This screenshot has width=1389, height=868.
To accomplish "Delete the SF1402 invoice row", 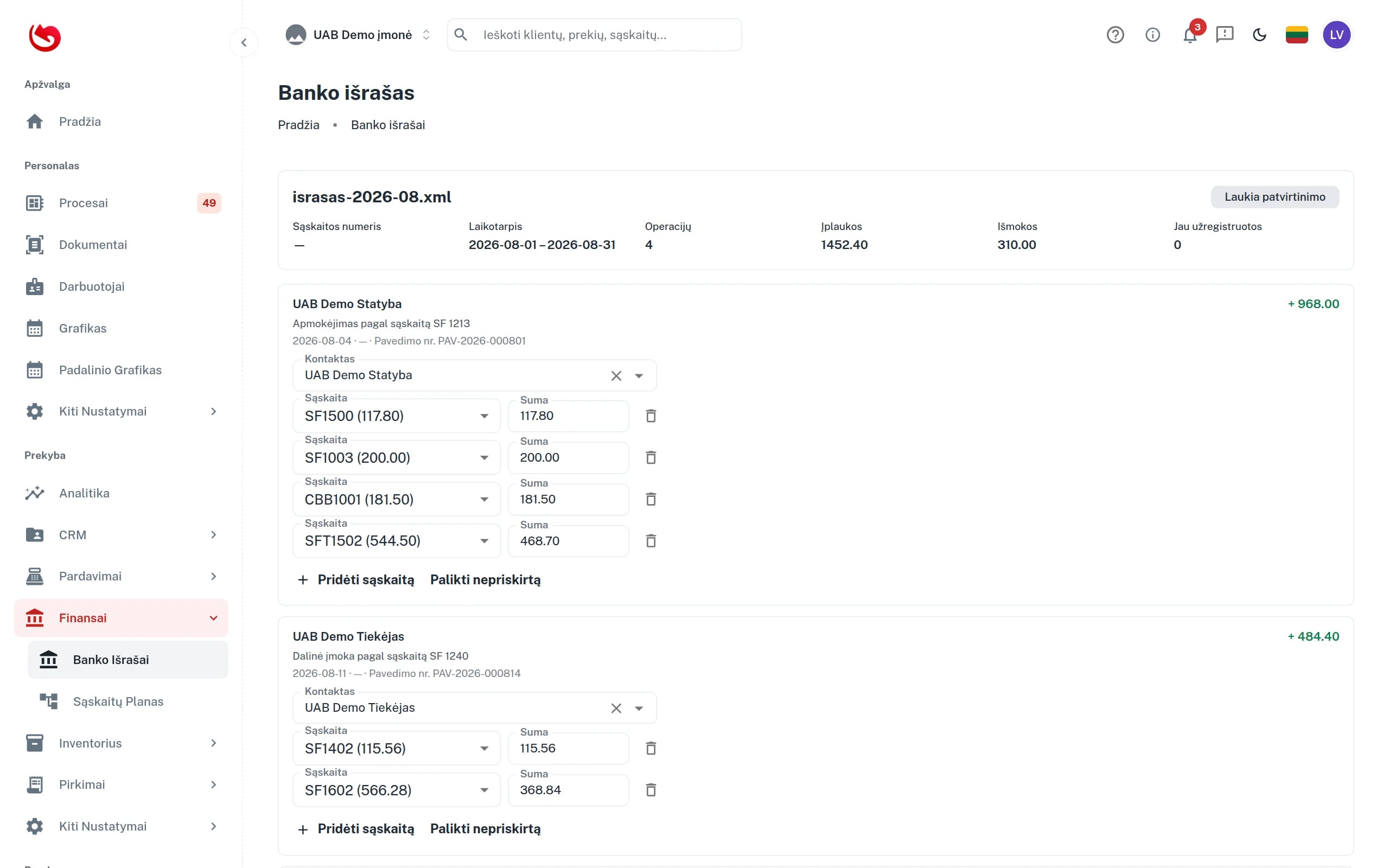I will 651,749.
